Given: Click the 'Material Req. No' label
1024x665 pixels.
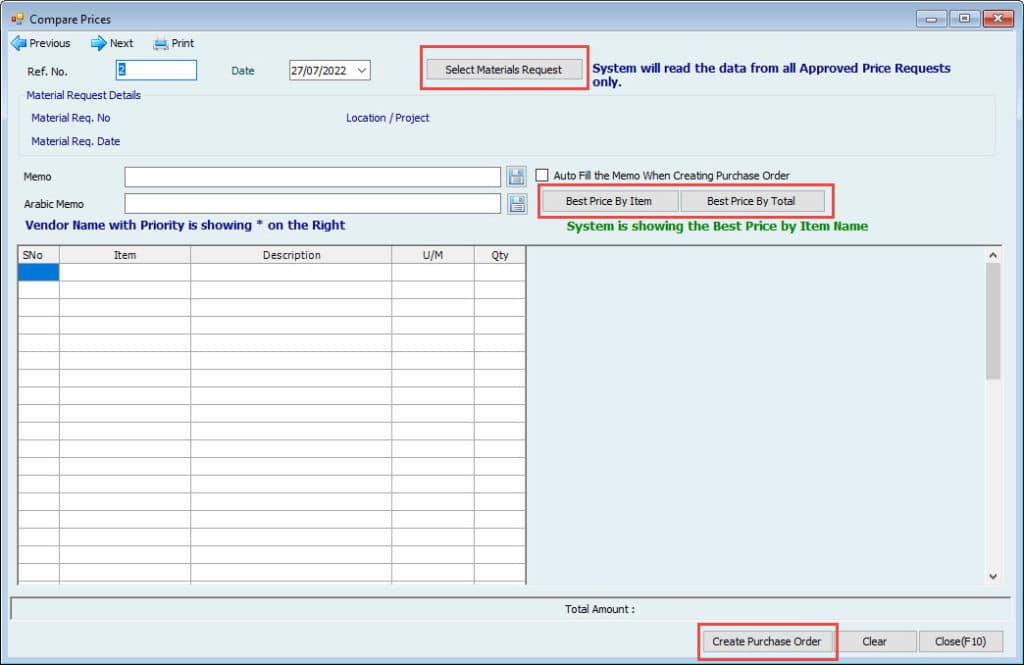Looking at the screenshot, I should 71,118.
